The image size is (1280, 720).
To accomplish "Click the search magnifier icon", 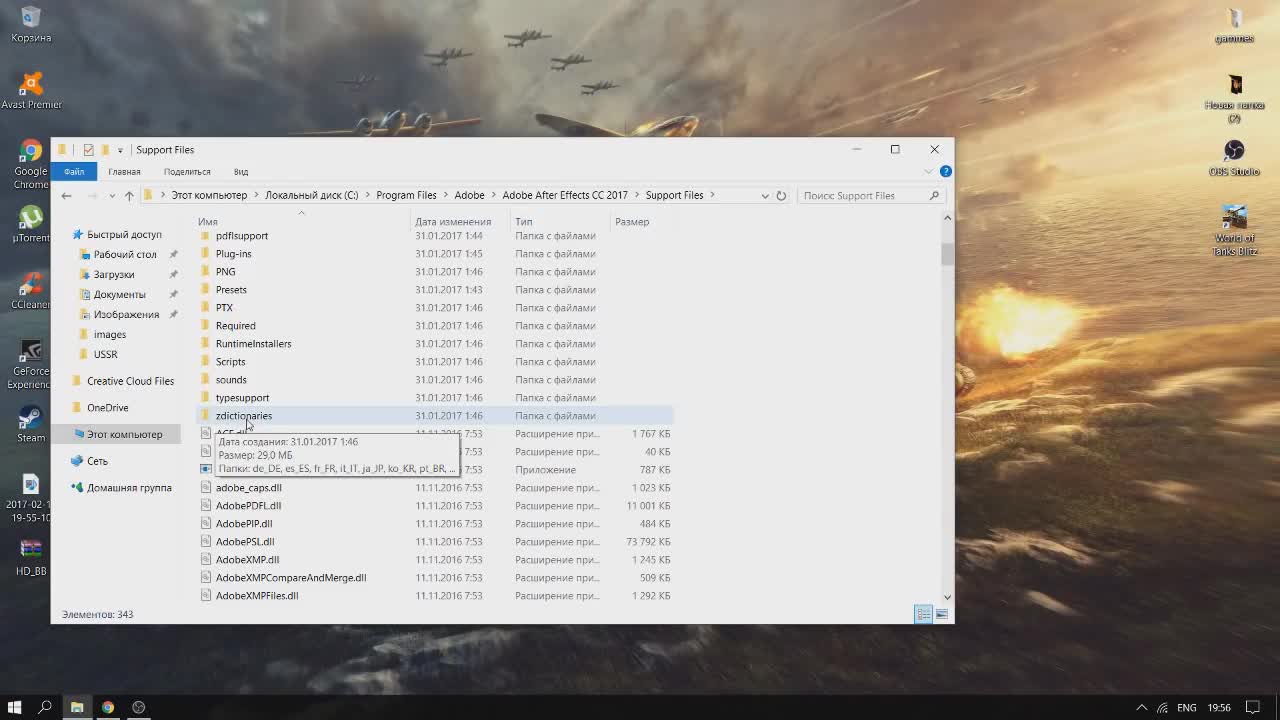I will 935,196.
